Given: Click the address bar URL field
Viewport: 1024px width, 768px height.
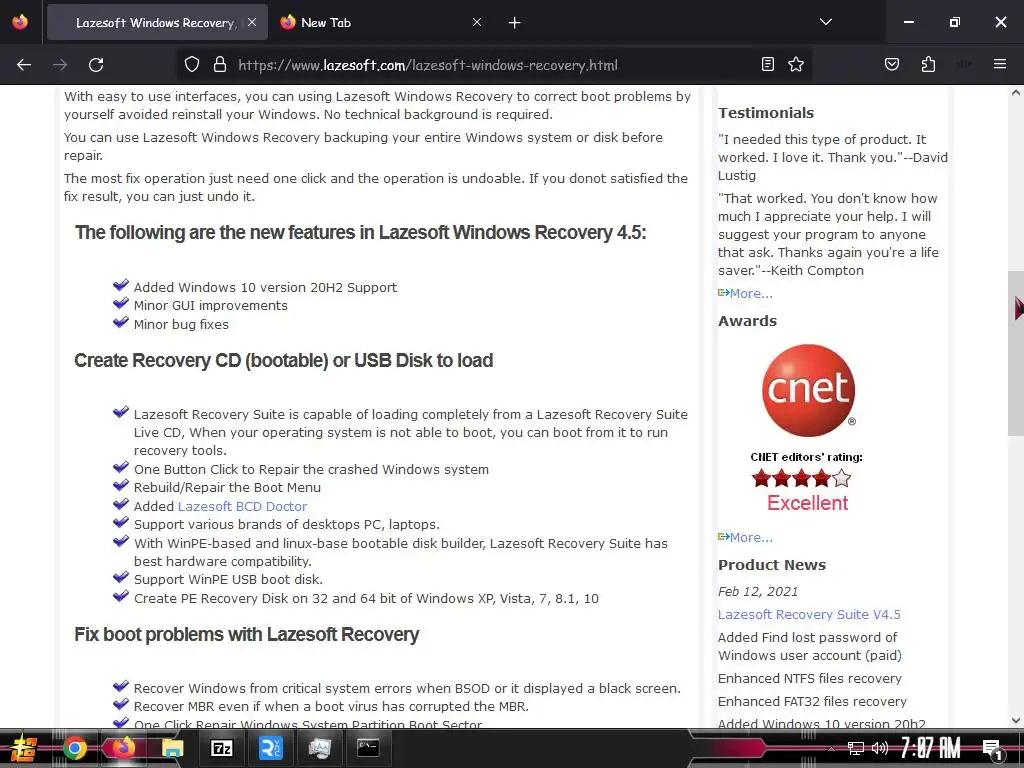Looking at the screenshot, I should 428,65.
